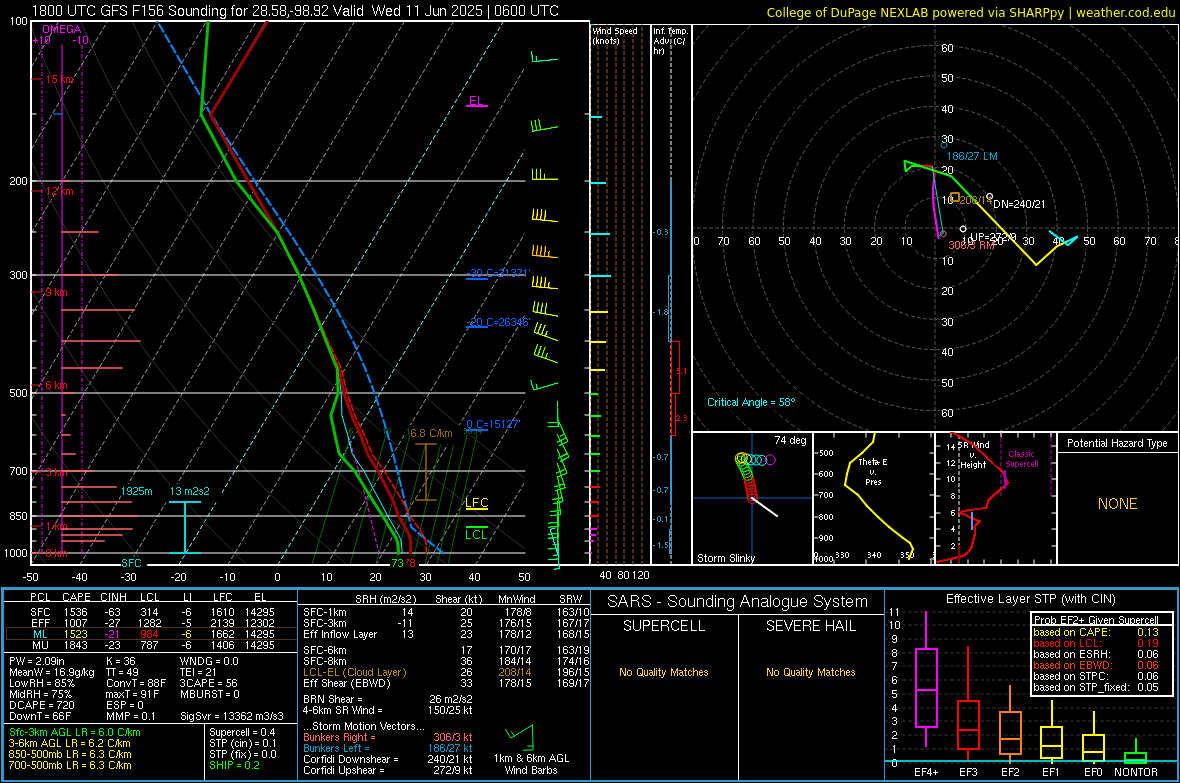The width and height of the screenshot is (1180, 783).
Task: Click the Supercell = 0.4 composite value
Action: pyautogui.click(x=242, y=732)
